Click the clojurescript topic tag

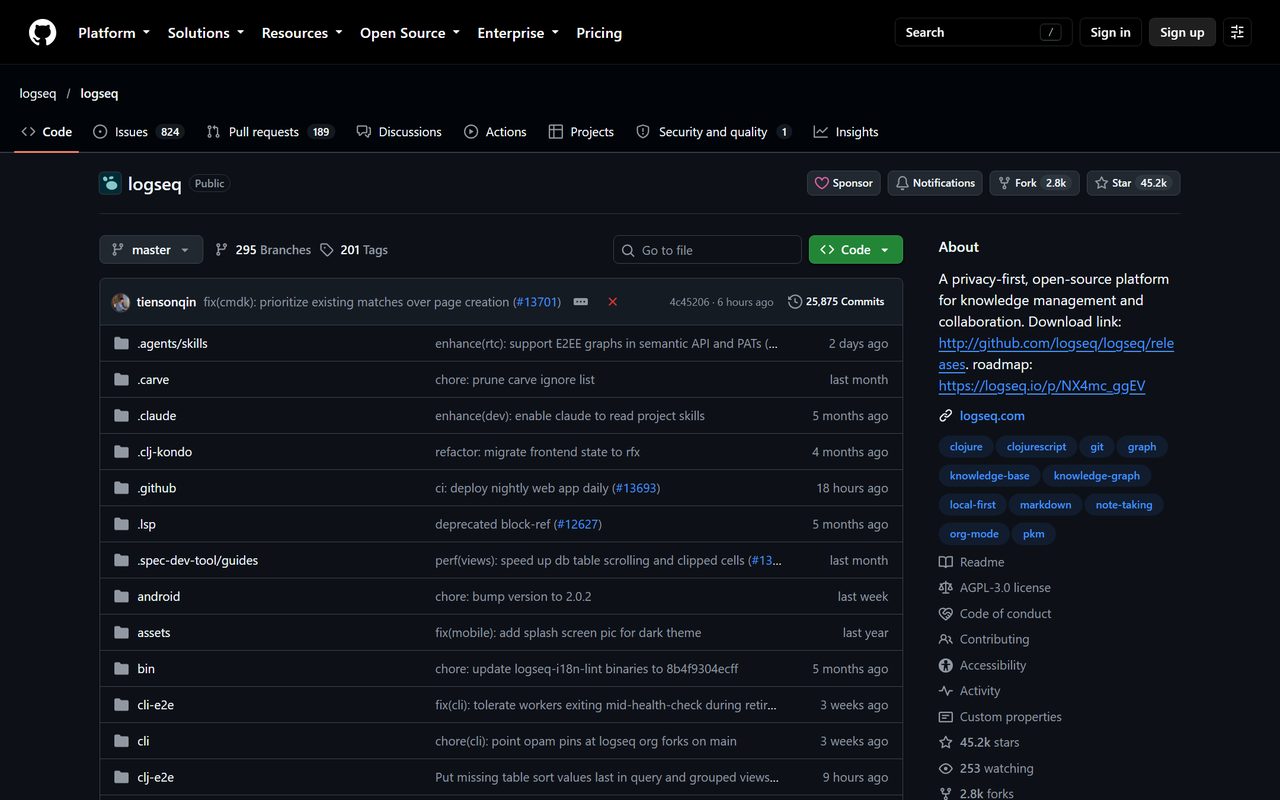click(x=1036, y=447)
